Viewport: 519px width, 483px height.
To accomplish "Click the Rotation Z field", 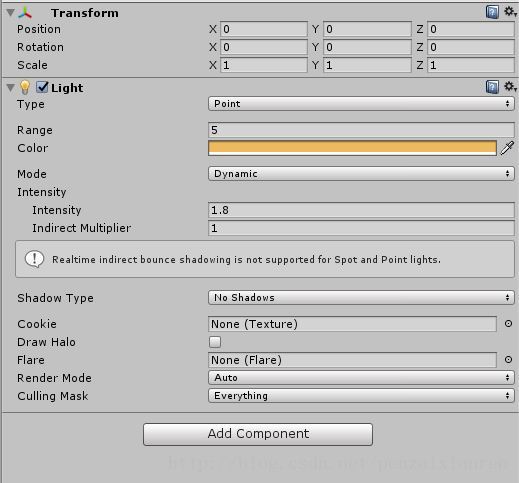I will (471, 47).
